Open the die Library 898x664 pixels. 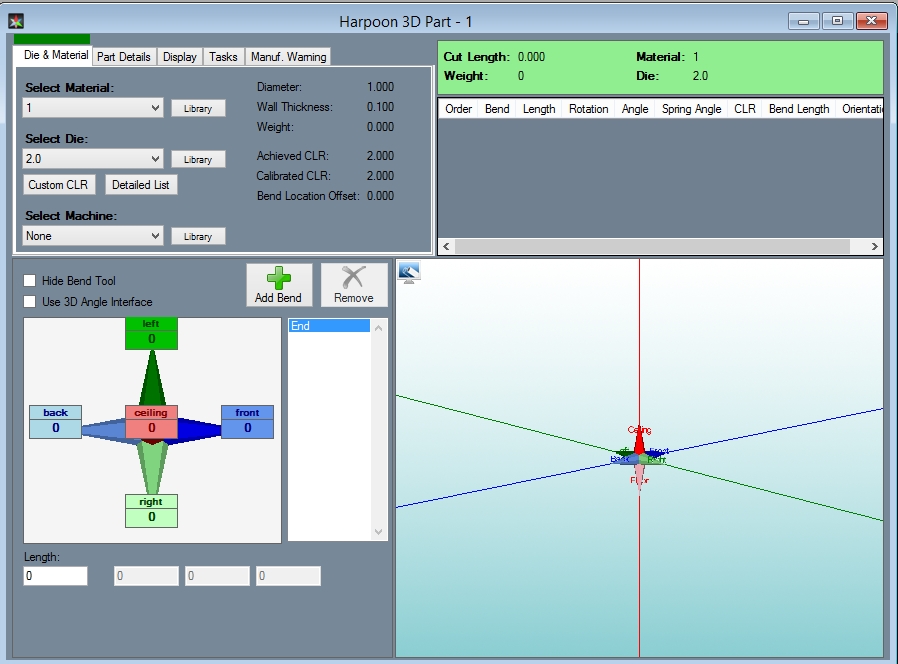[x=198, y=159]
